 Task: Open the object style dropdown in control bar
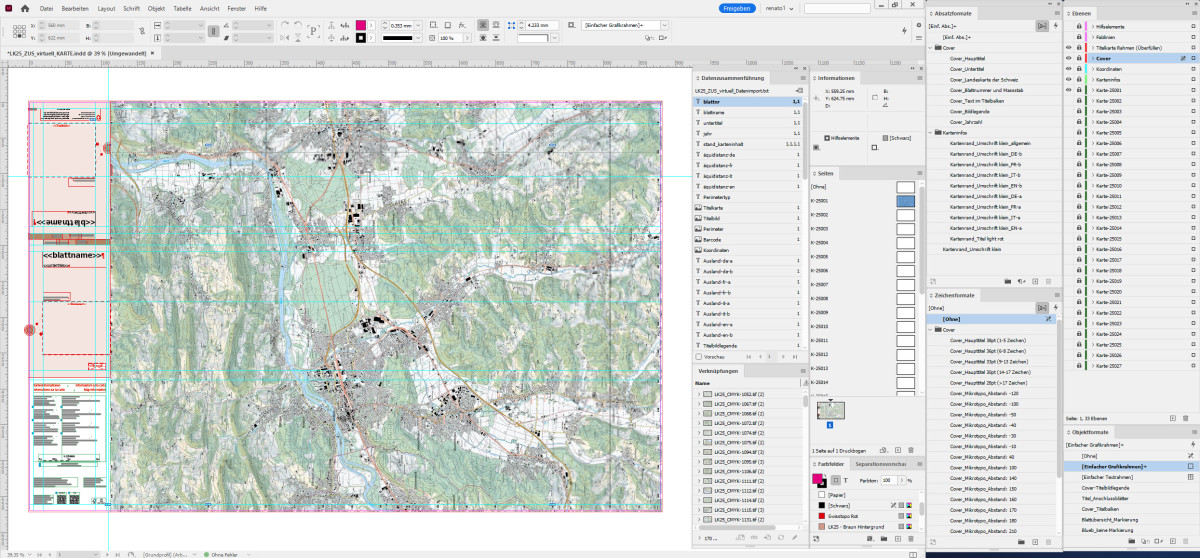(x=664, y=25)
